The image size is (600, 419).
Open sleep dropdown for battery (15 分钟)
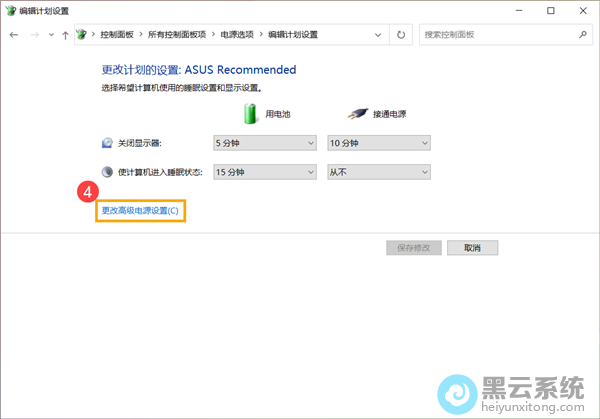pos(264,172)
